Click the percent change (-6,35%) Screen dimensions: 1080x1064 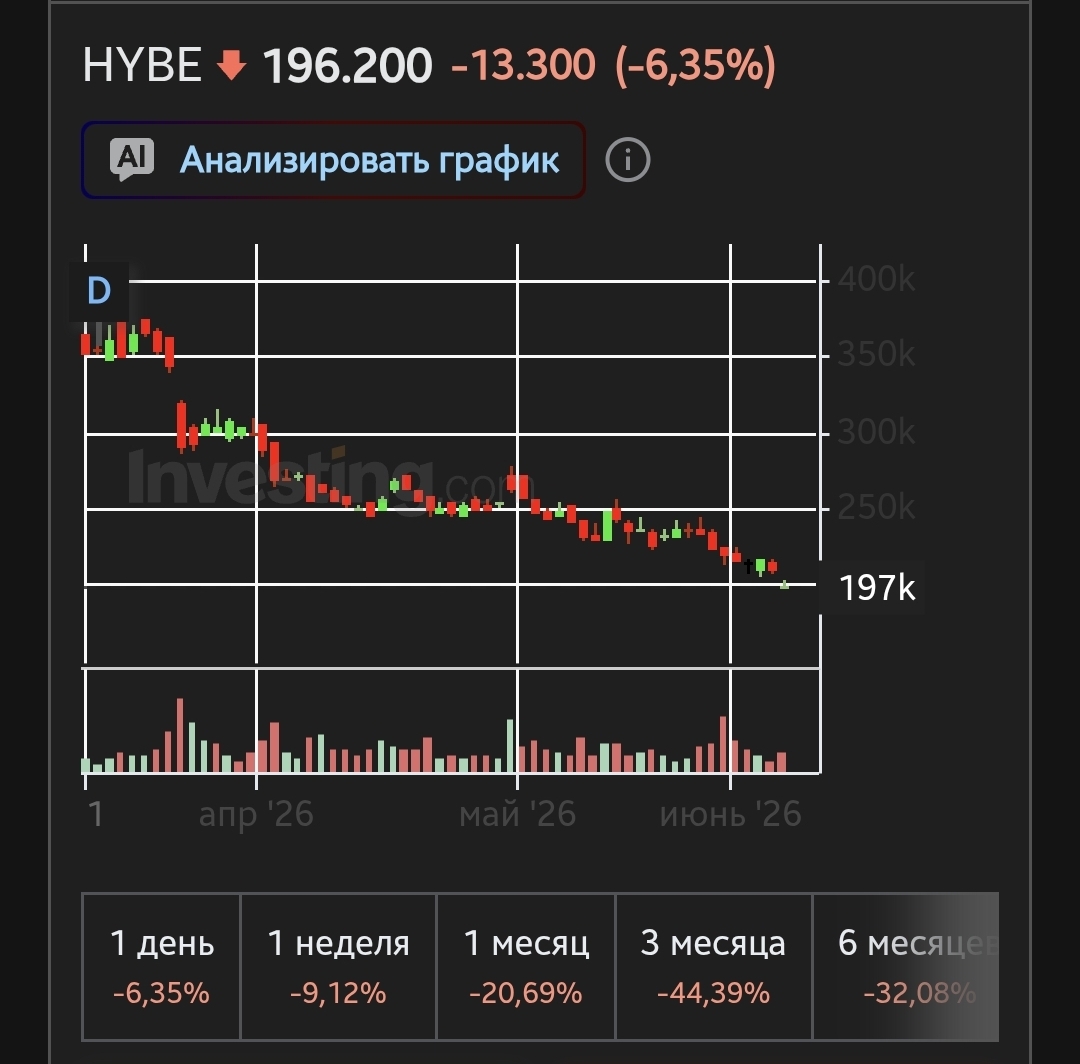[696, 66]
